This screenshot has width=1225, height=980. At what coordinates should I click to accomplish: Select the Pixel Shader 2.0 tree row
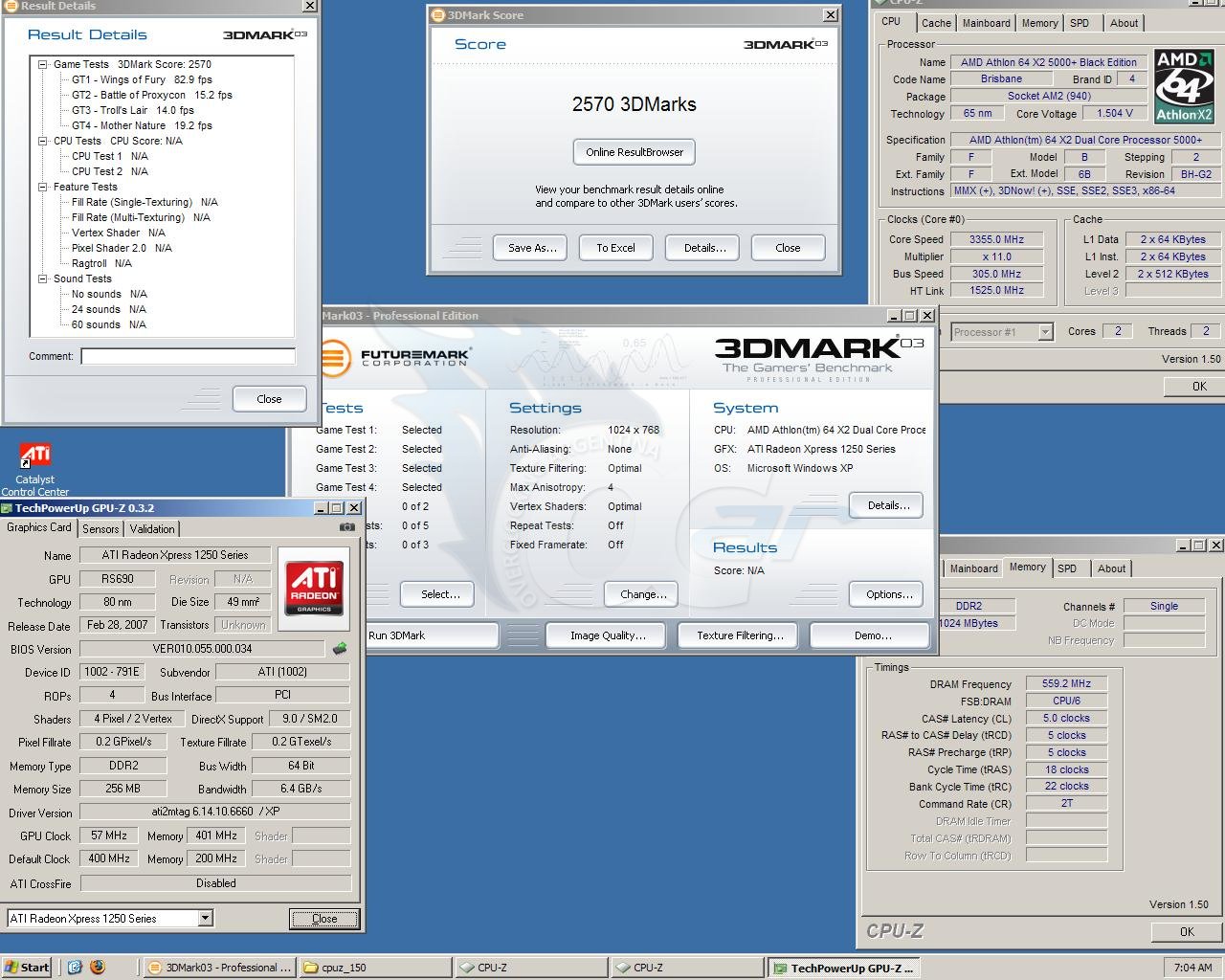(122, 248)
